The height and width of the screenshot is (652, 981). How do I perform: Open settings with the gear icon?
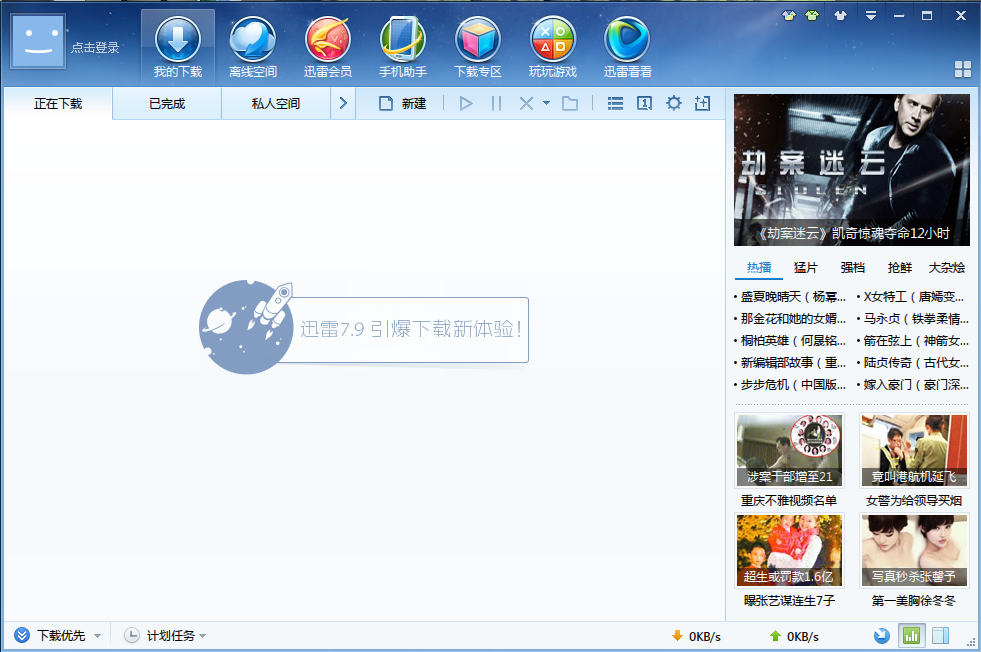tap(673, 103)
